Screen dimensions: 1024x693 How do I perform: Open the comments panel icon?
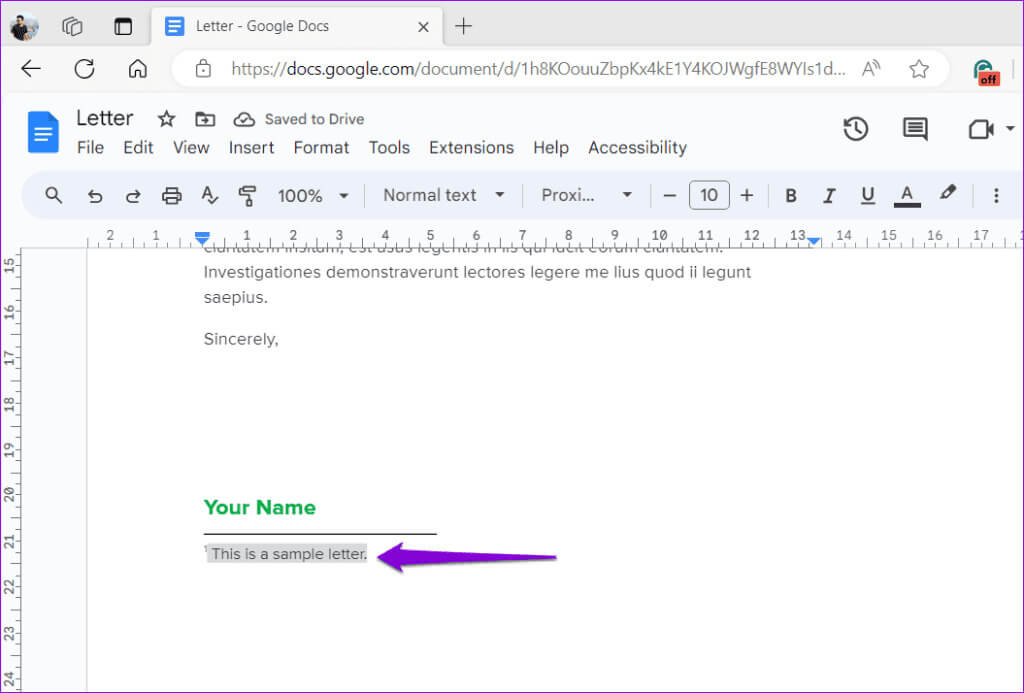coord(914,129)
